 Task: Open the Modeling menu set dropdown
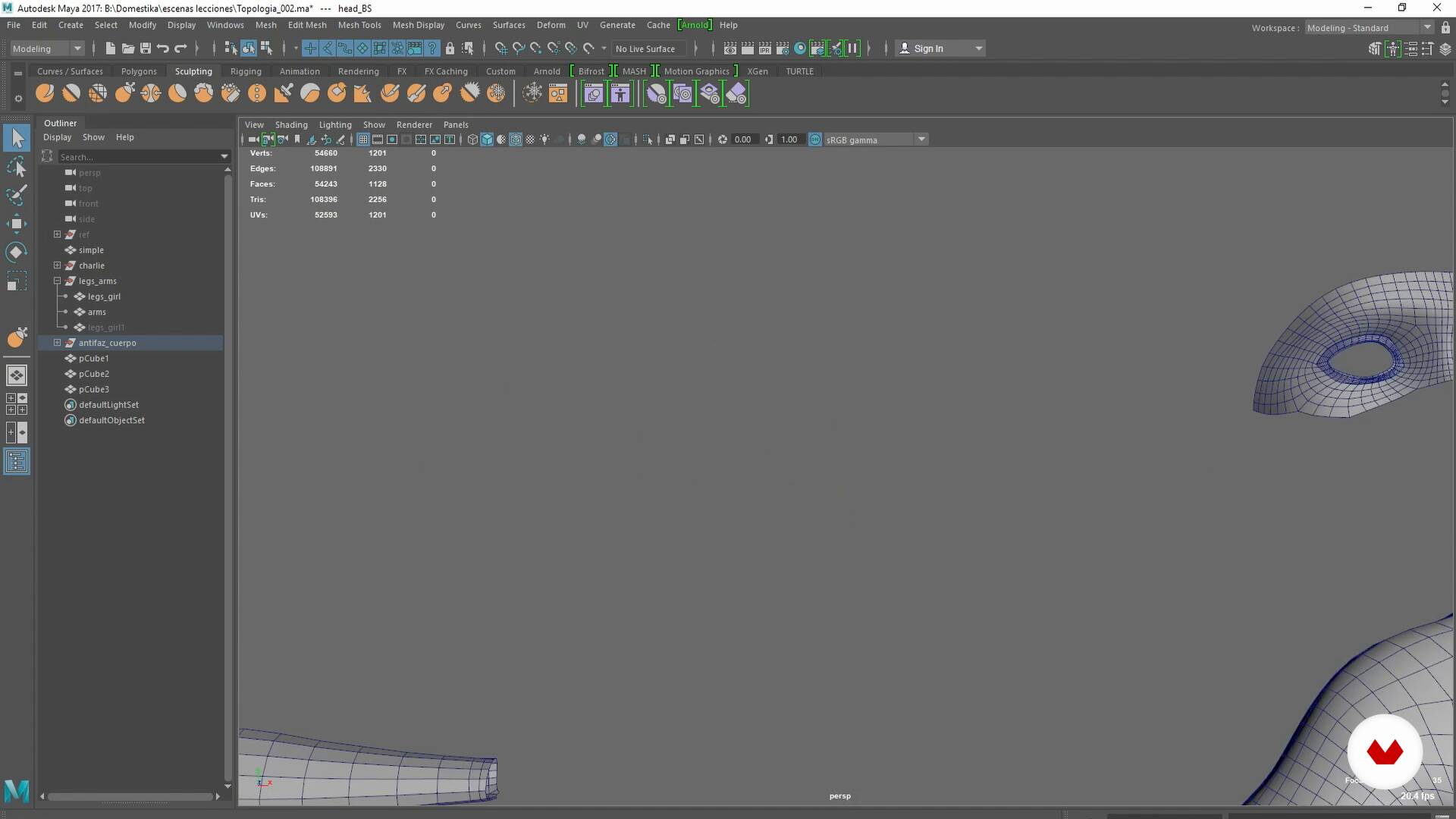(x=47, y=49)
